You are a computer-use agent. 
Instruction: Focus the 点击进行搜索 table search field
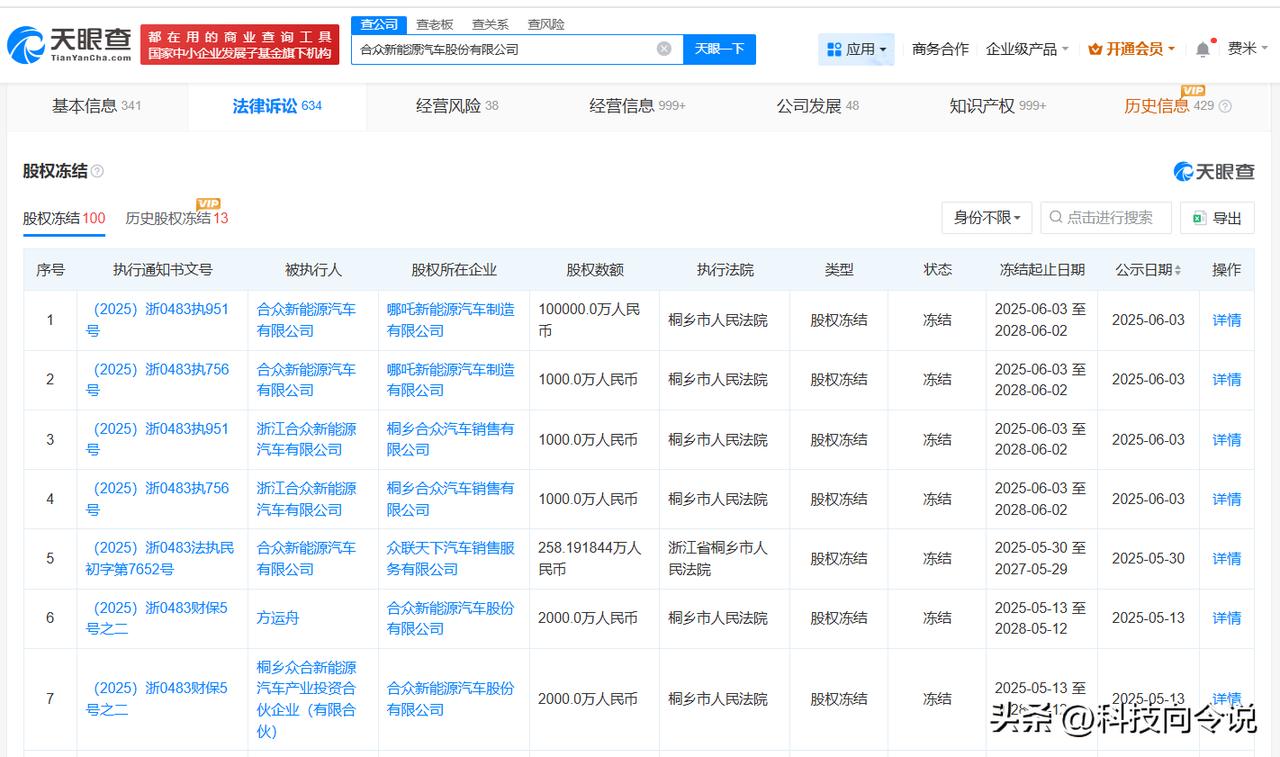[1106, 217]
